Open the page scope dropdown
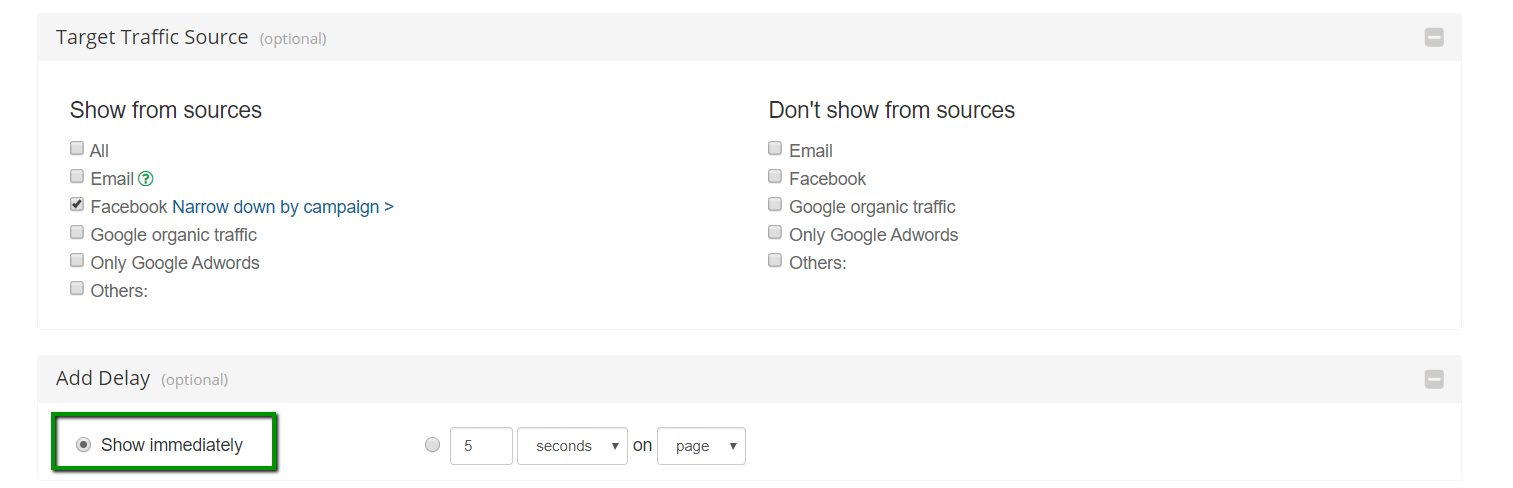 coord(701,446)
